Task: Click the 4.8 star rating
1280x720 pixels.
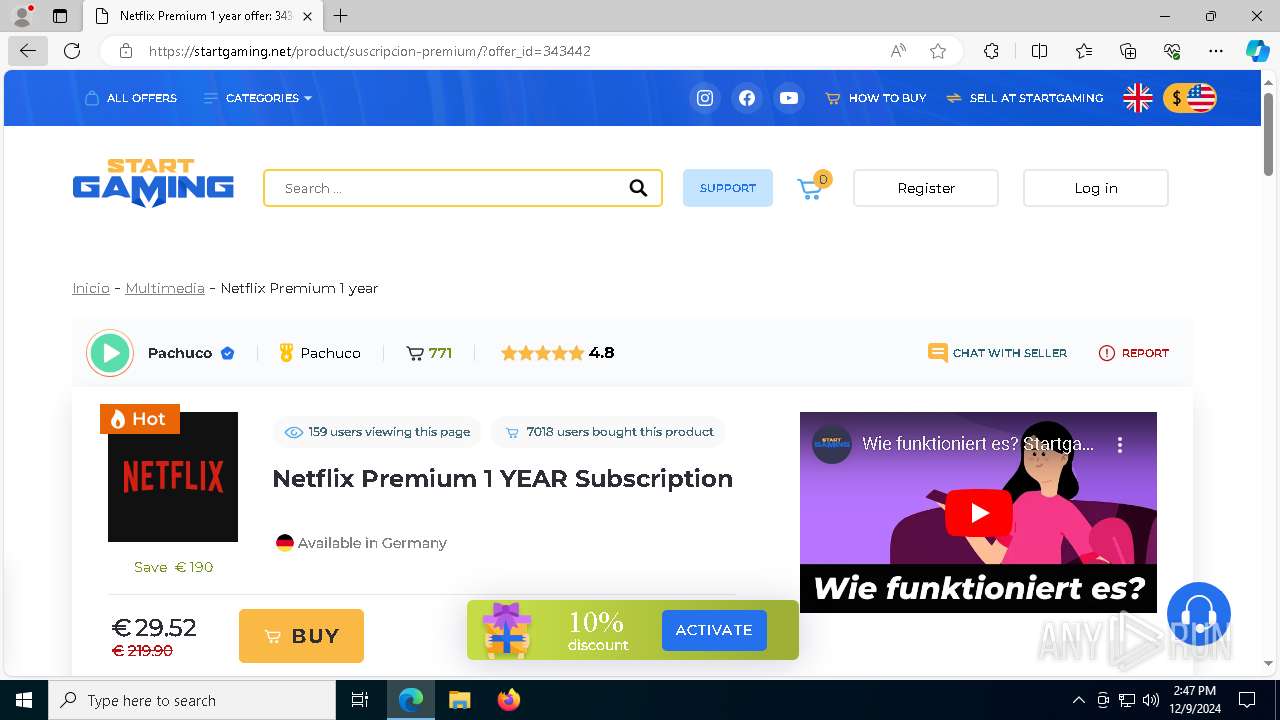Action: click(x=557, y=353)
